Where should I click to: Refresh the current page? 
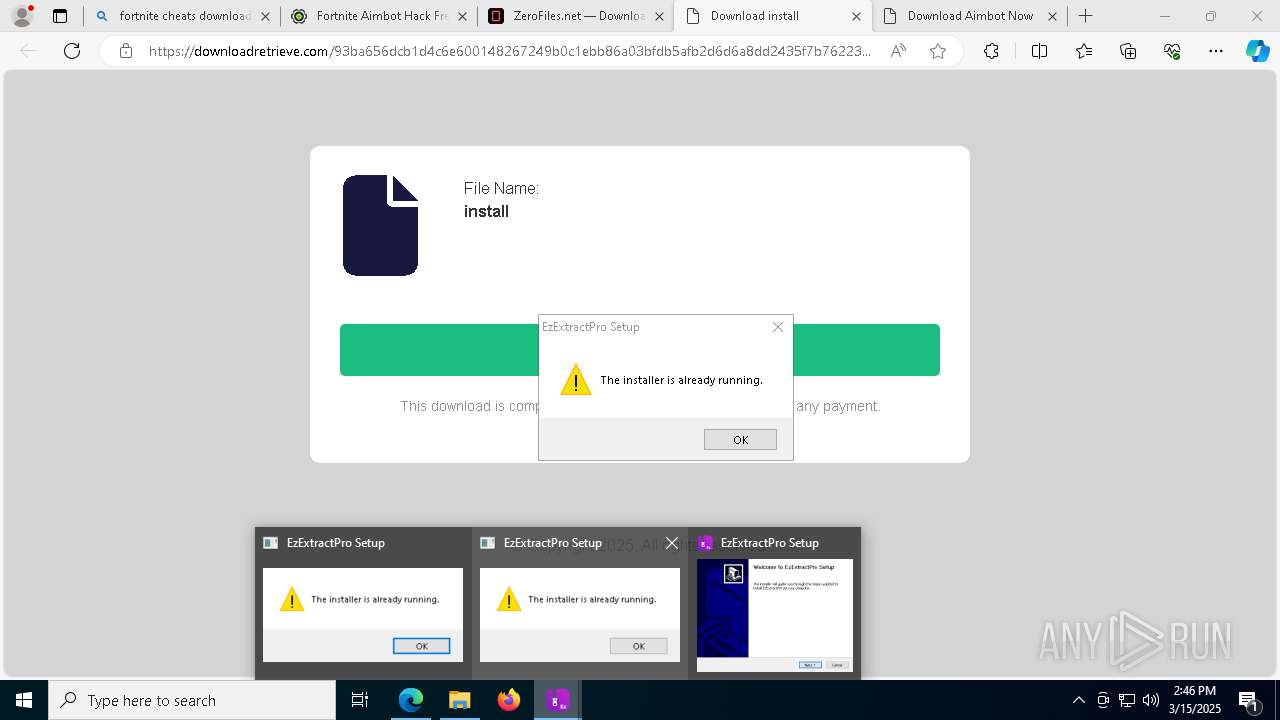coord(72,51)
